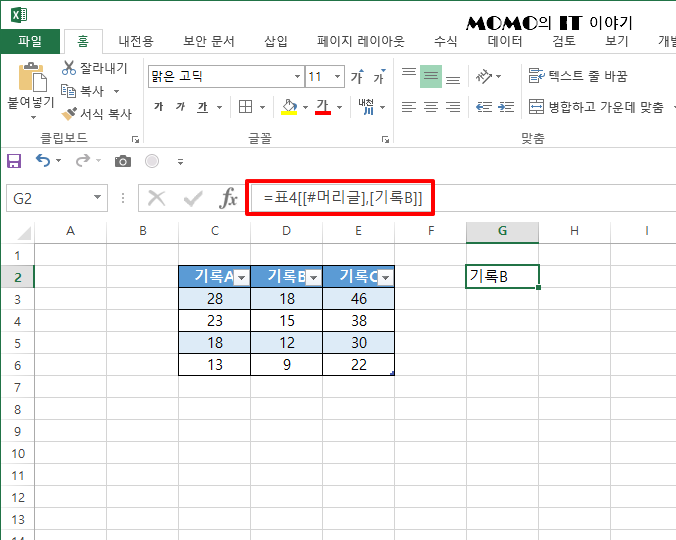
Task: Switch to the Insert (삽입) tab
Action: click(x=276, y=41)
